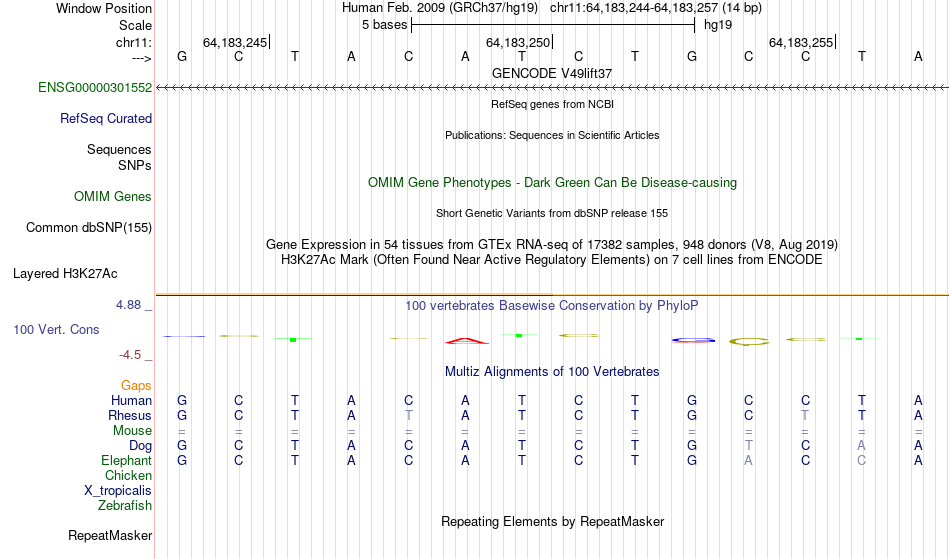Click the scale bar line above the ruler
950x559 pixels.
[553, 25]
